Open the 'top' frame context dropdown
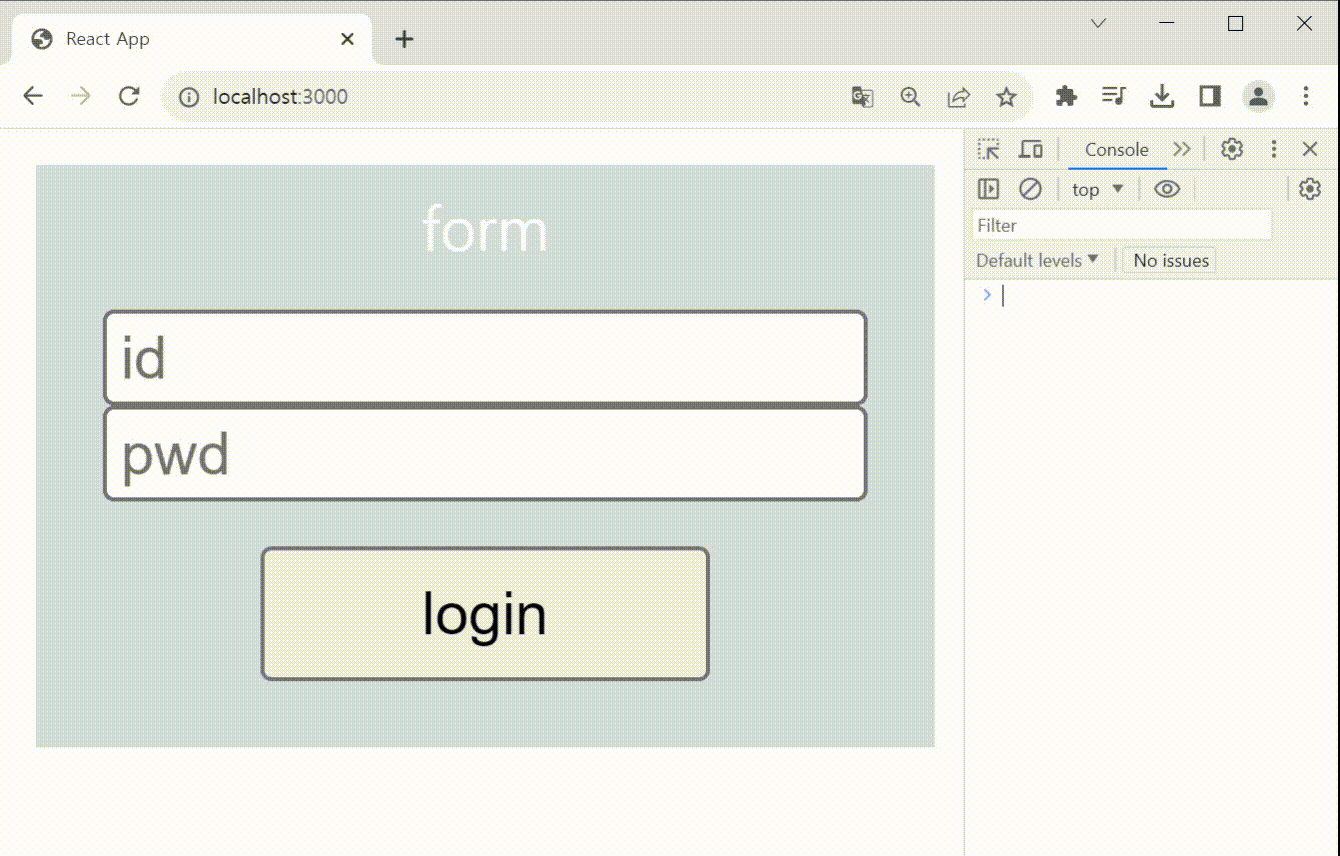 (x=1096, y=188)
